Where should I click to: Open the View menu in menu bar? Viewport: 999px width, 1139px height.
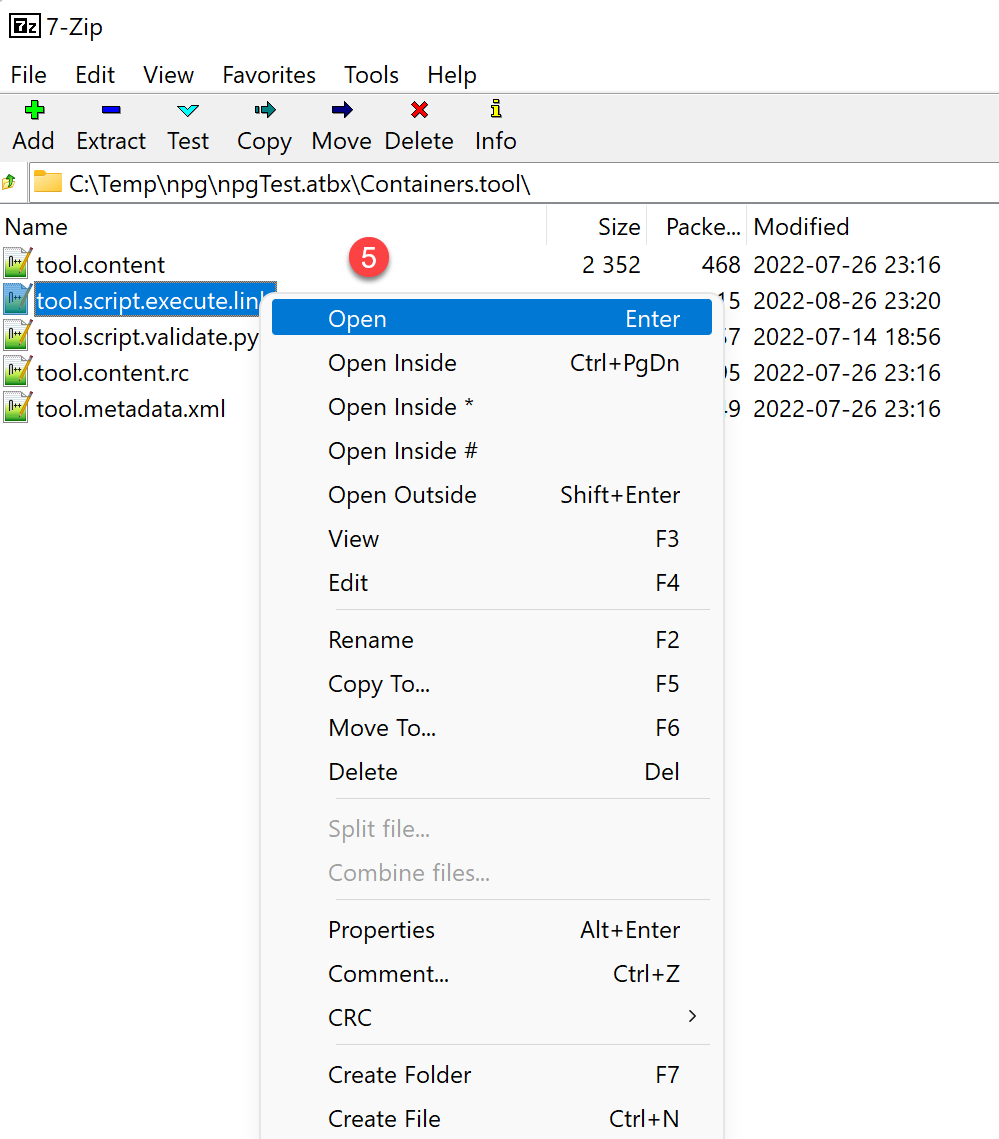click(169, 75)
